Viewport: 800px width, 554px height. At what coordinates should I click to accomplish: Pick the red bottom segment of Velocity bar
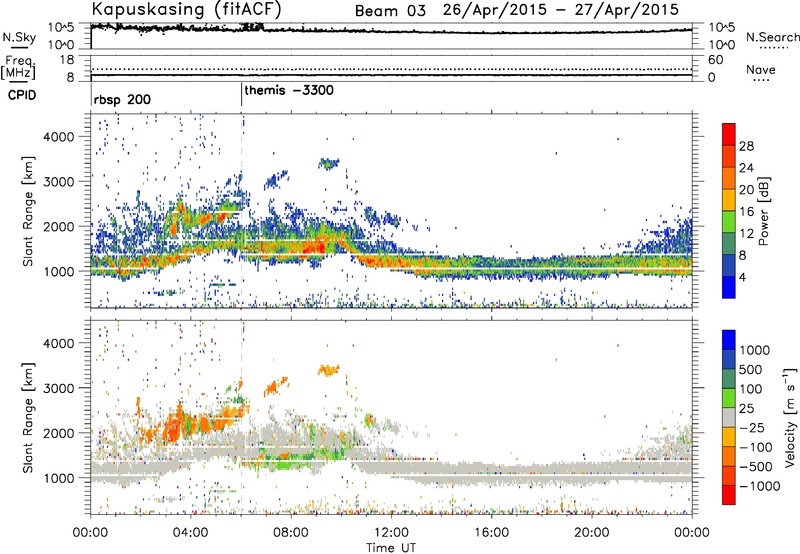729,495
